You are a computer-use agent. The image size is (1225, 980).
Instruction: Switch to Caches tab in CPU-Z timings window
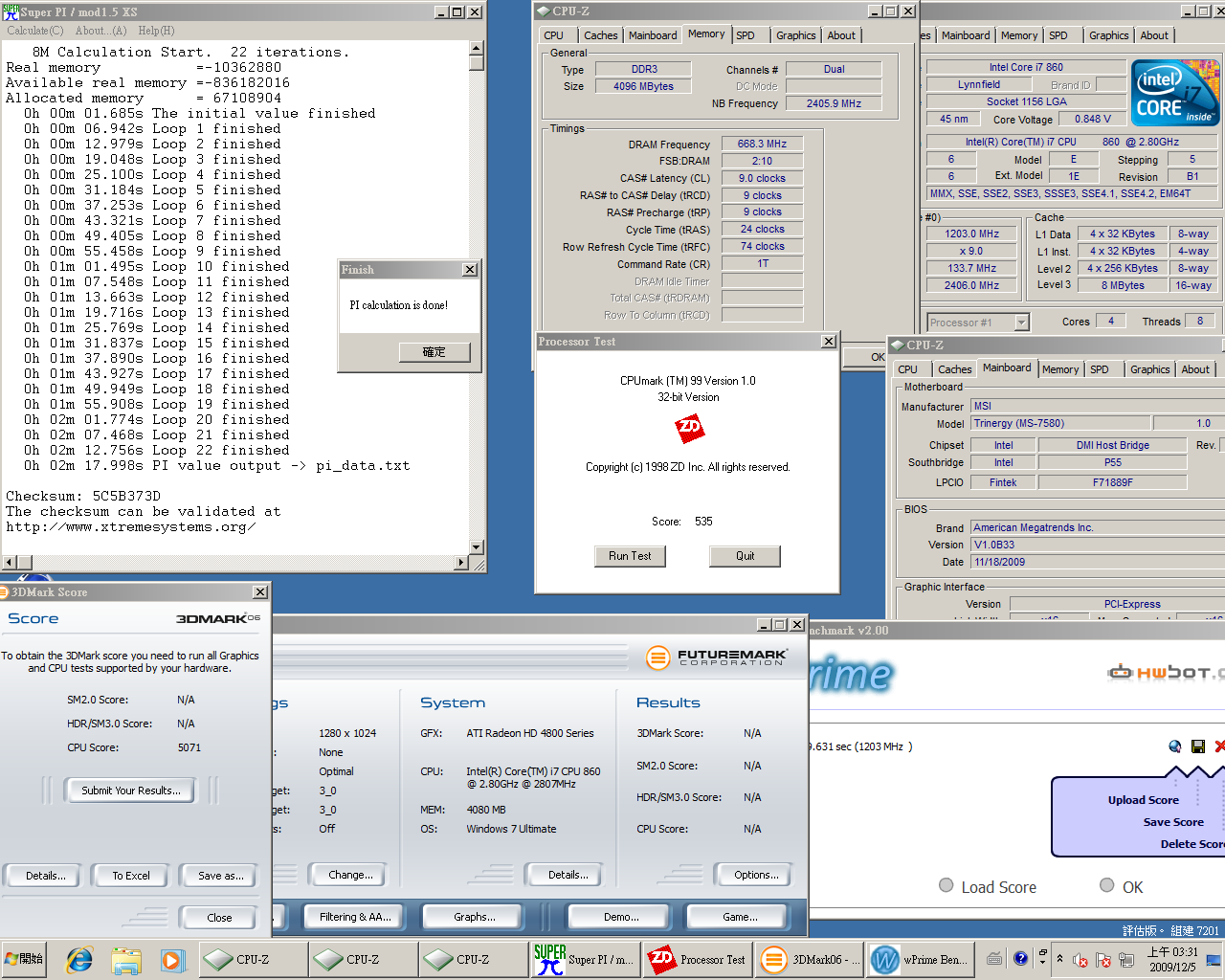601,35
